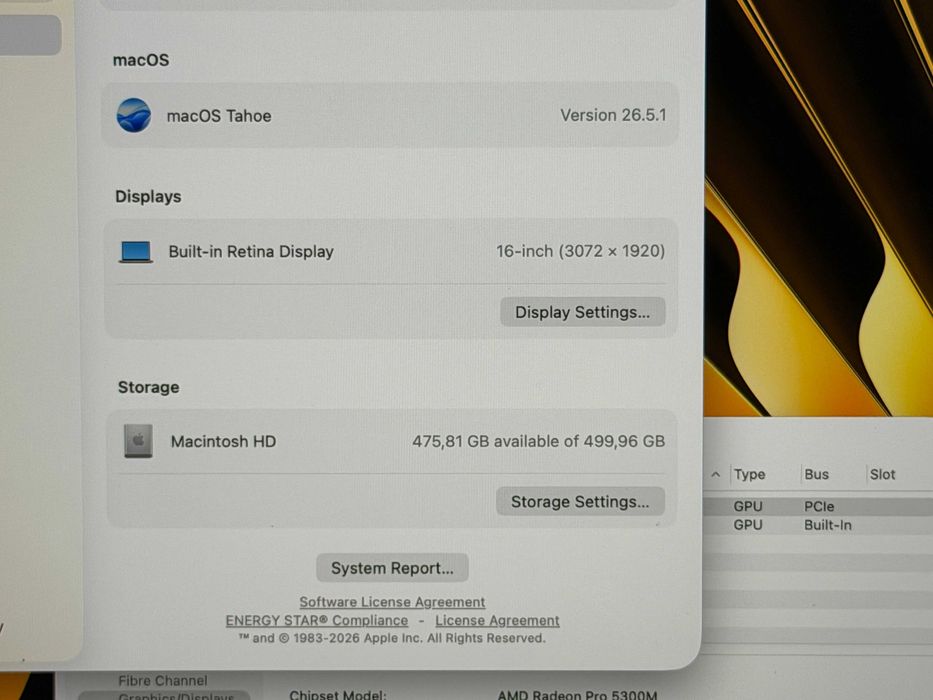Click 'AMD Radeon Pro 5300M' value in System Report
This screenshot has height=700, width=933.
(x=577, y=695)
